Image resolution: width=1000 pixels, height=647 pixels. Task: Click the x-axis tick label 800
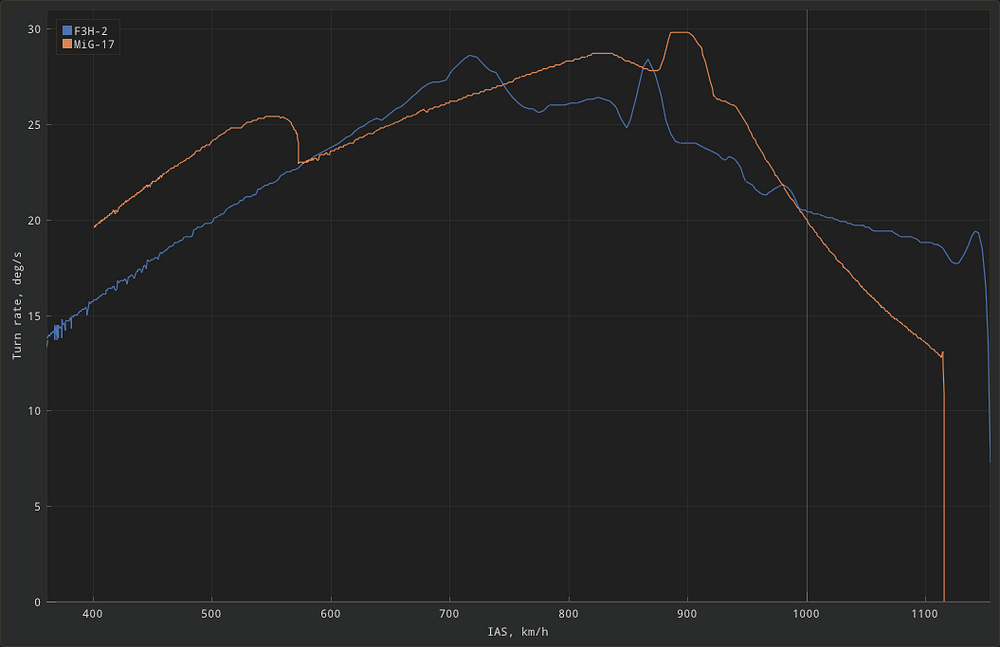[x=568, y=614]
